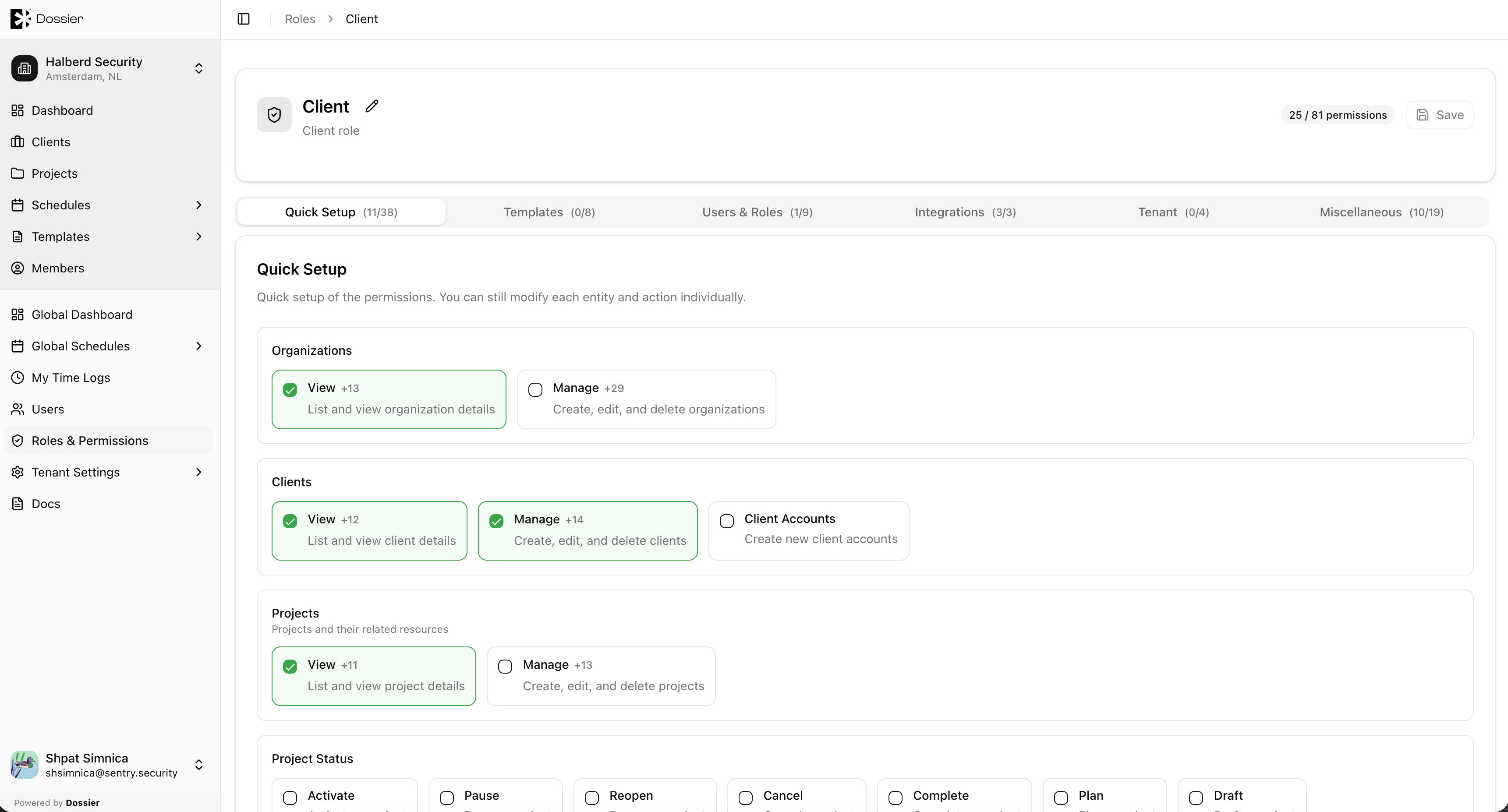Expand the Templates sidebar chevron
1508x812 pixels.
point(199,237)
